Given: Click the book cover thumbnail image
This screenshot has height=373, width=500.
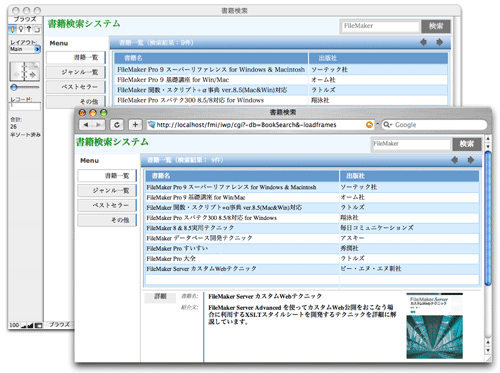Looking at the screenshot, I should (434, 326).
